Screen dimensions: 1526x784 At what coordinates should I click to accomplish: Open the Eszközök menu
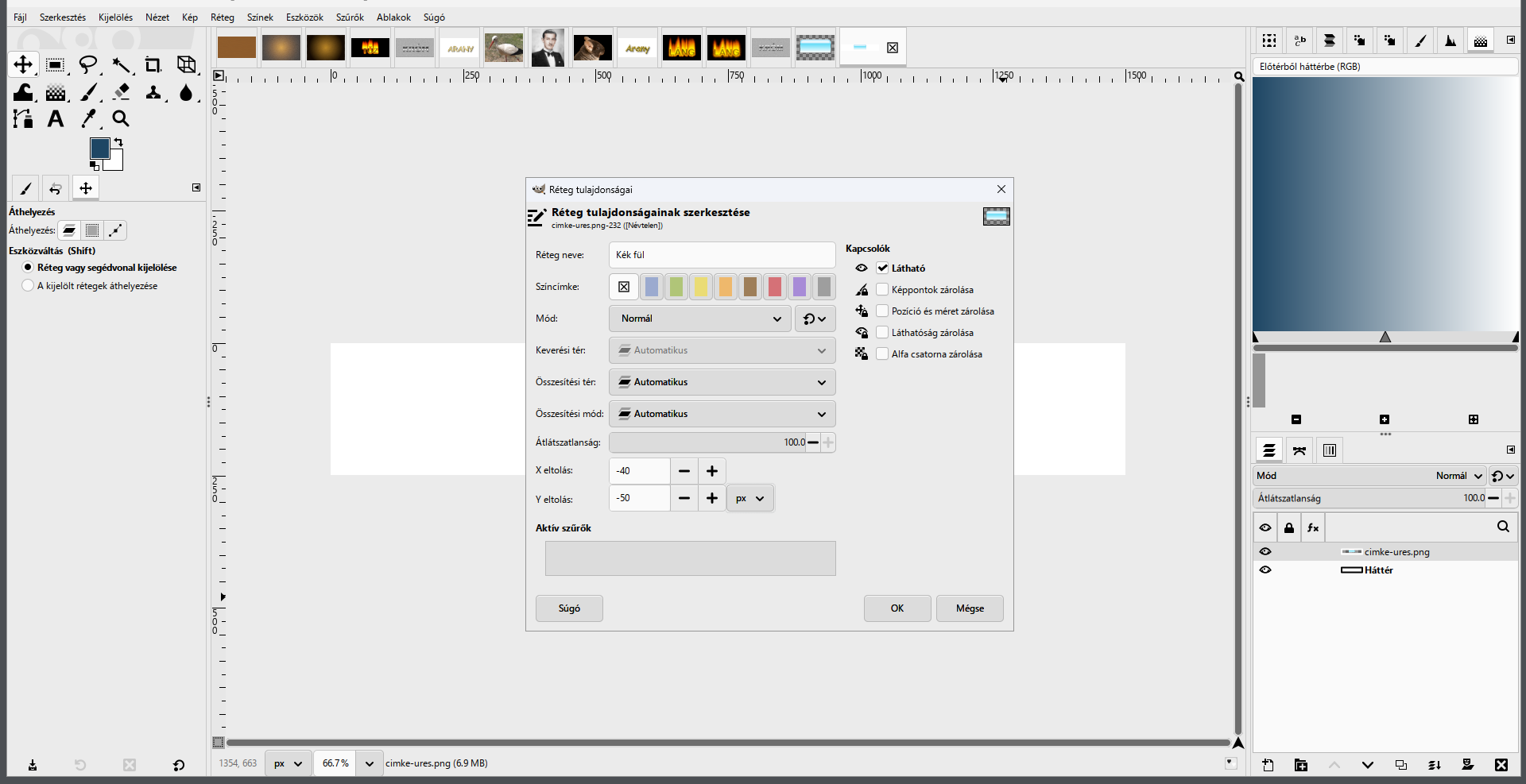coord(304,17)
